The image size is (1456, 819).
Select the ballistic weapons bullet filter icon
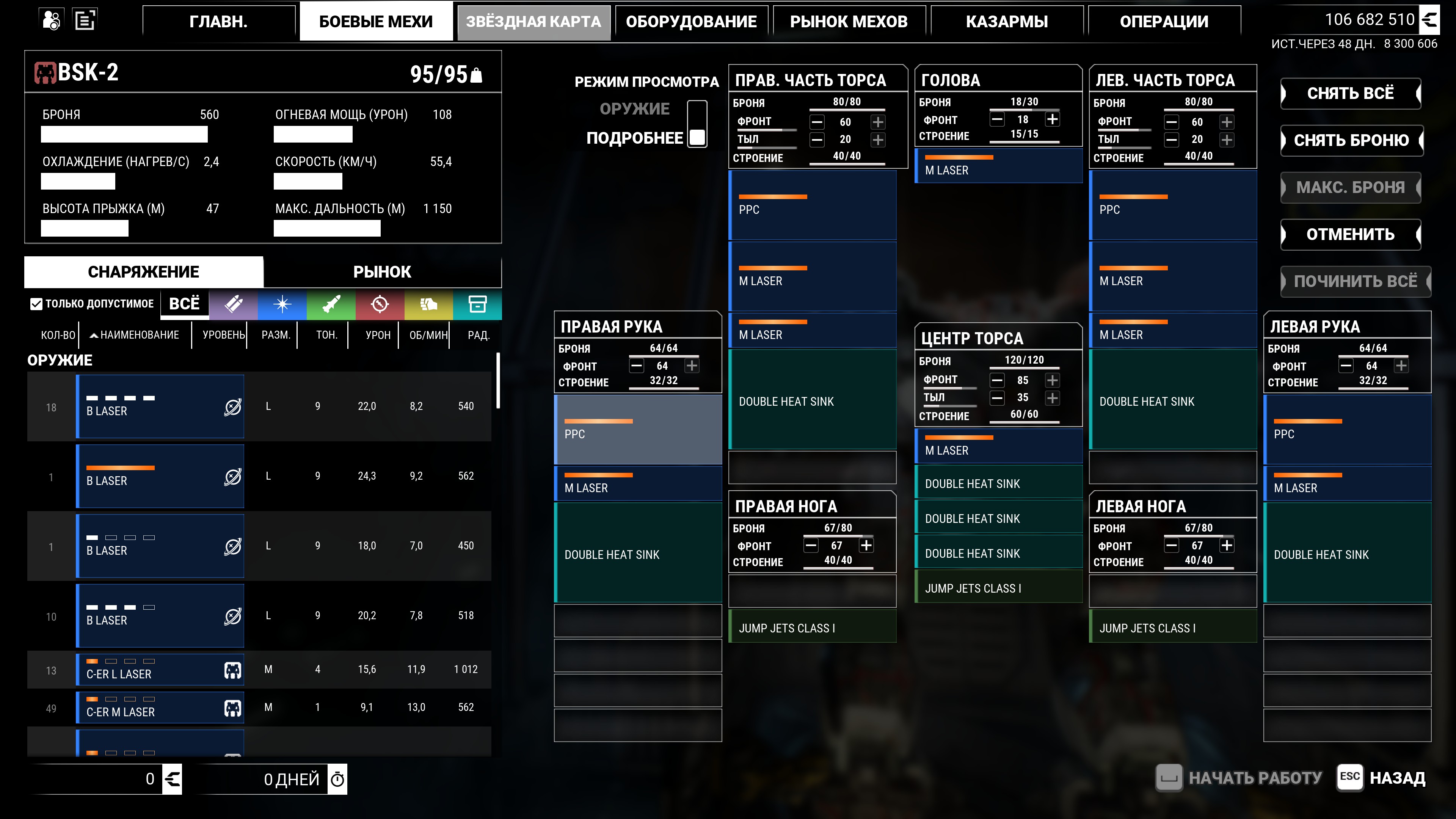tap(234, 304)
